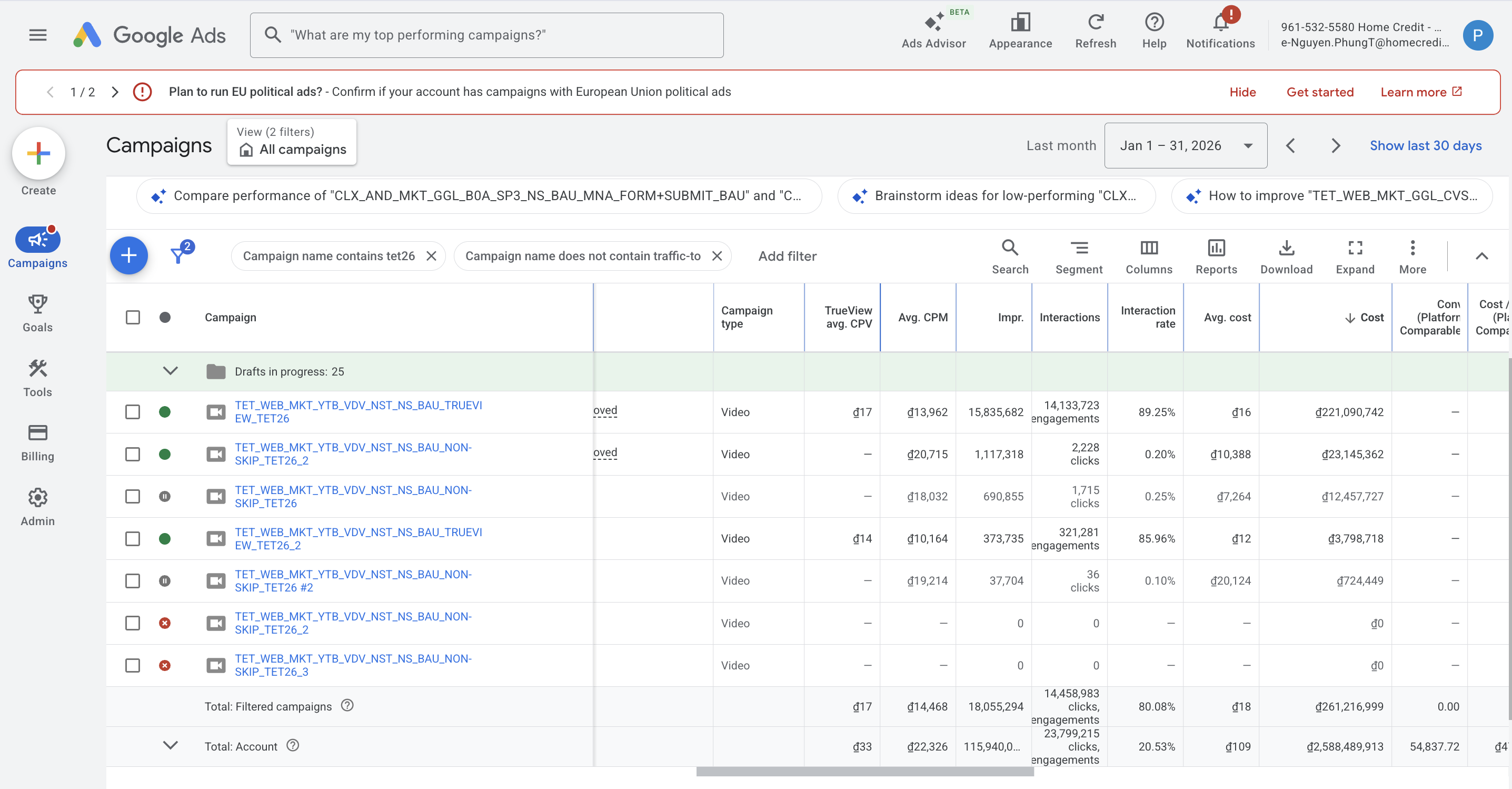
Task: Open the Ads Advisor beta panel
Action: [x=933, y=31]
